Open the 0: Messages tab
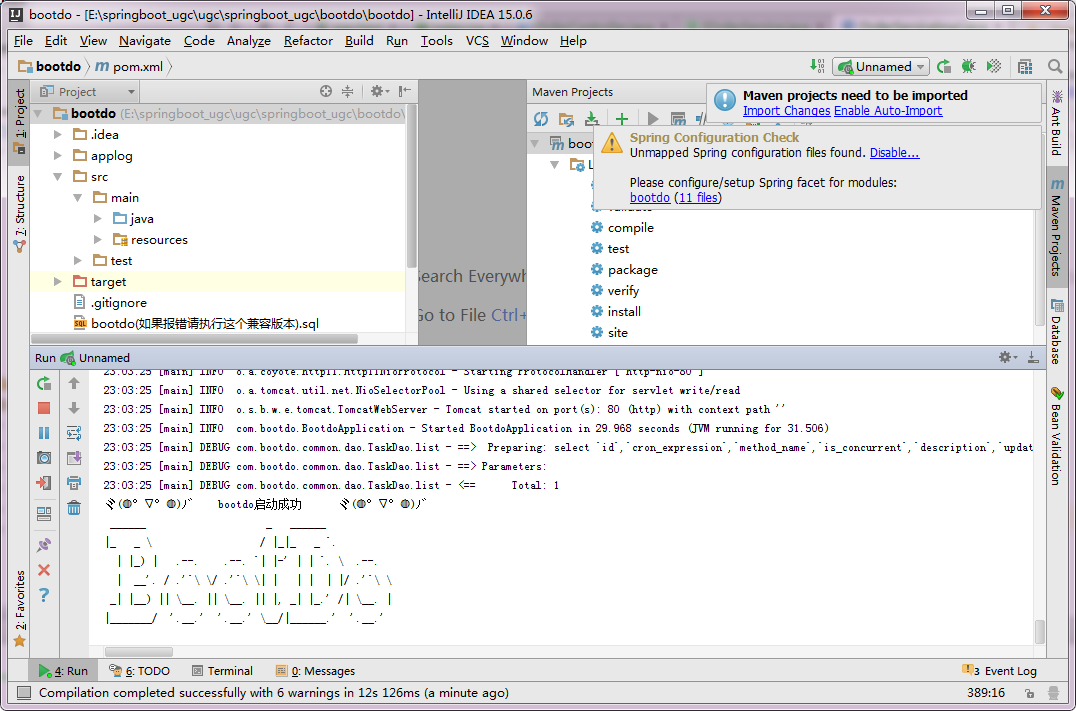Screen dimensions: 1076x711 click(315, 671)
